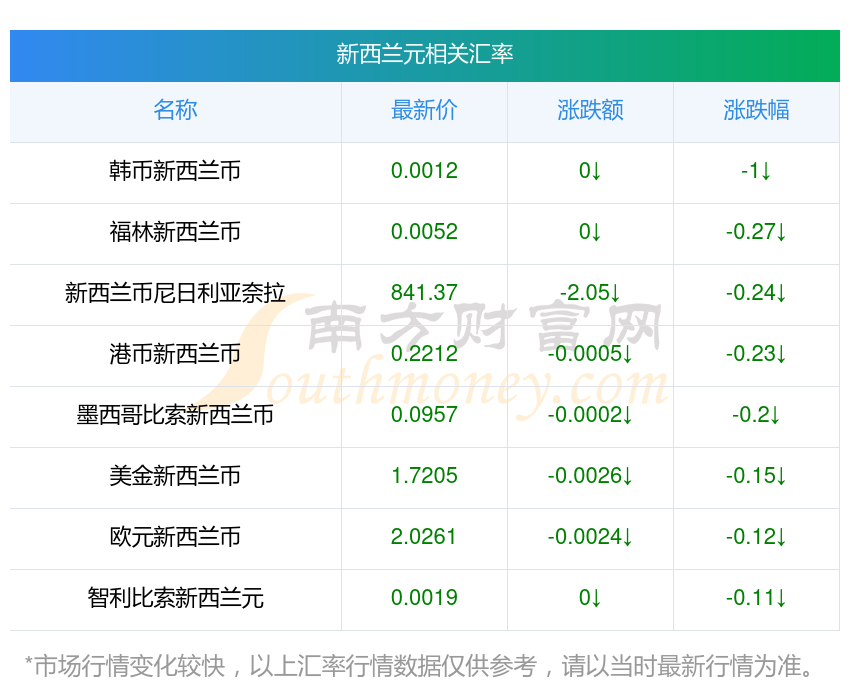This screenshot has height=697, width=850.
Task: Click the 欧元新西兰币 row name
Action: 175,537
